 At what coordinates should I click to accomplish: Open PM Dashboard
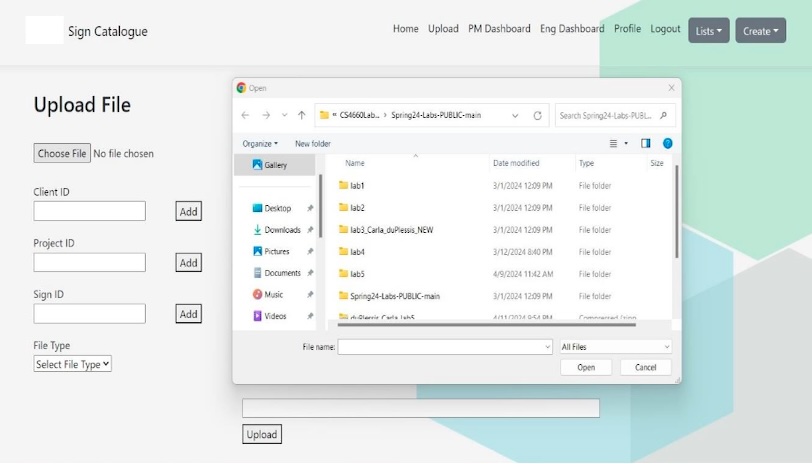[499, 29]
